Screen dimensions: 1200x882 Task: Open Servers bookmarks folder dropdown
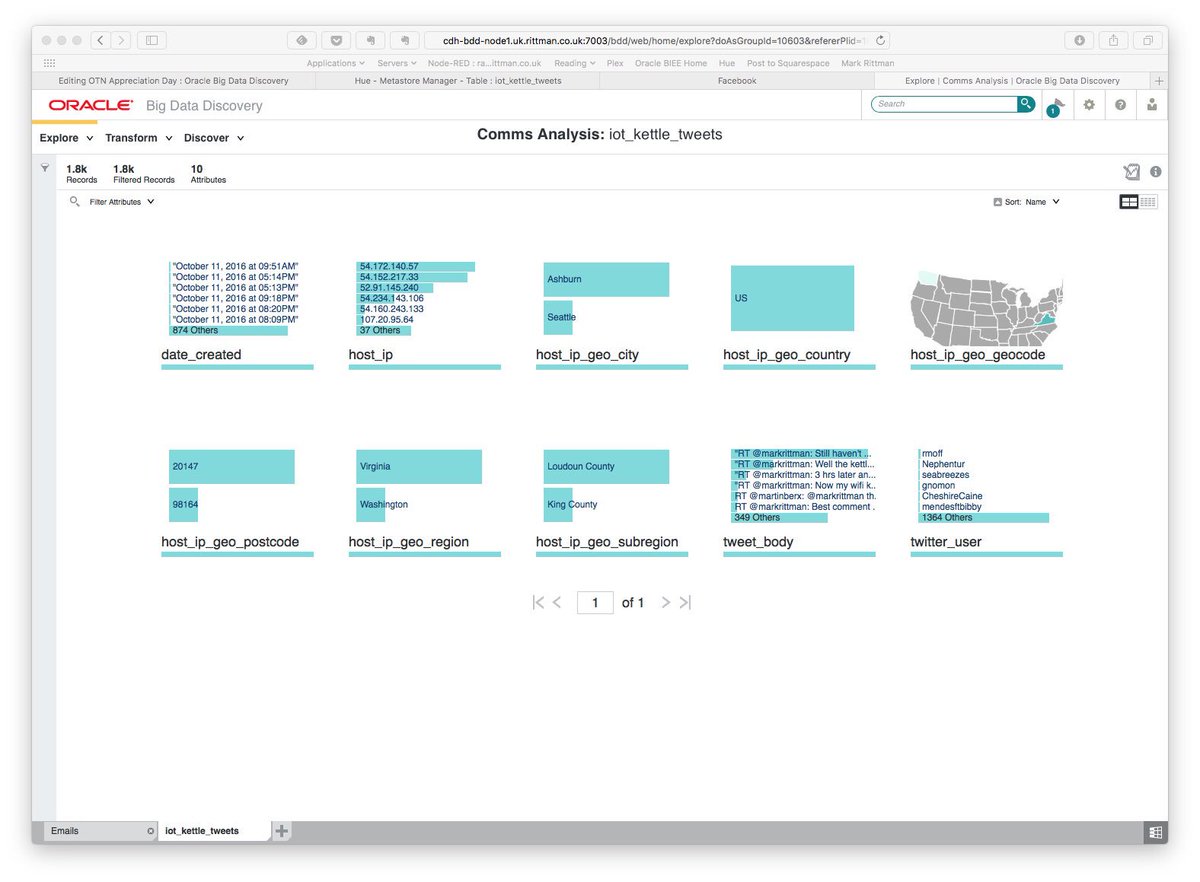(396, 63)
